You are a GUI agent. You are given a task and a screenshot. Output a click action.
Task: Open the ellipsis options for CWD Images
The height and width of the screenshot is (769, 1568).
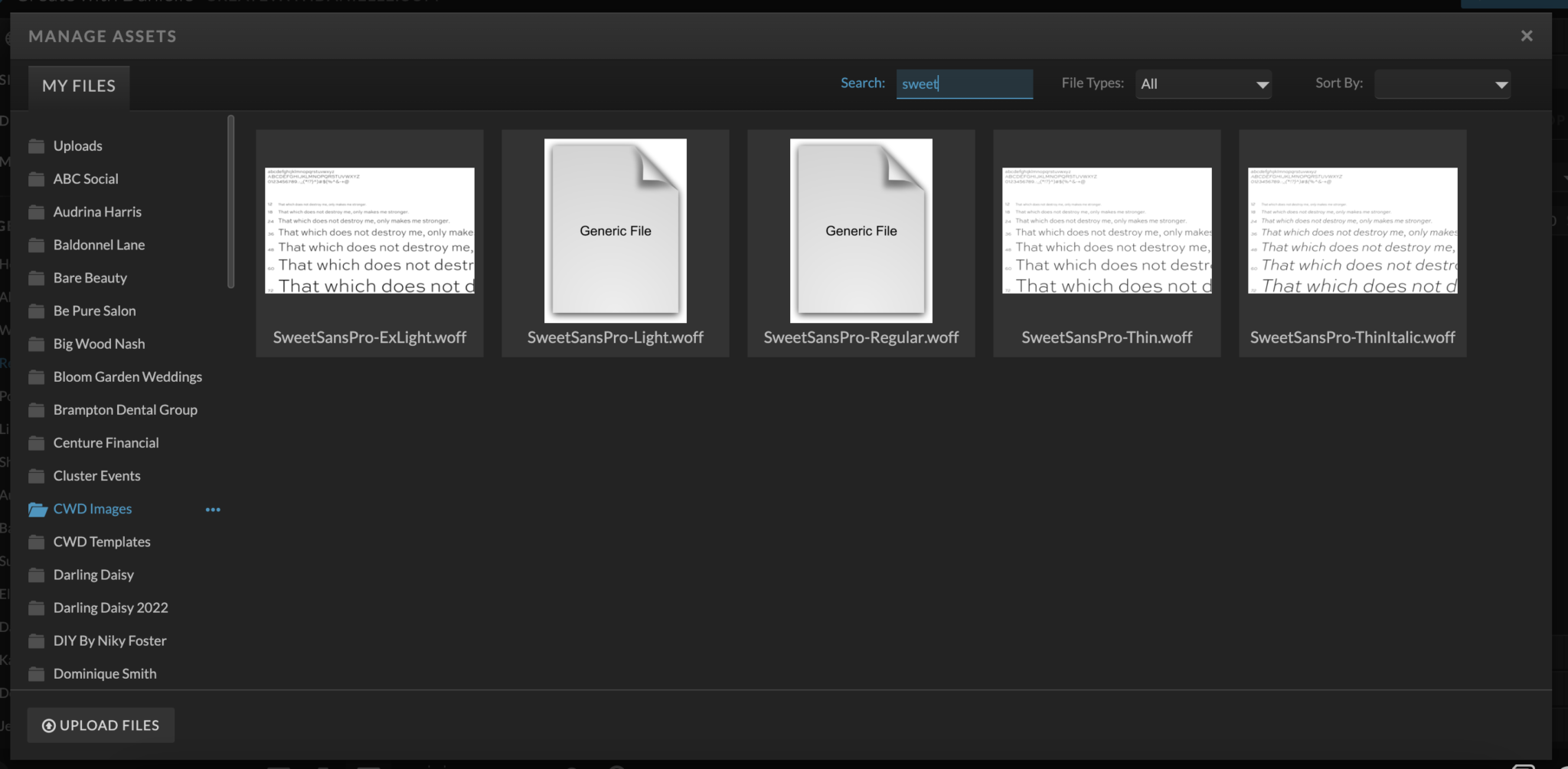coord(213,509)
